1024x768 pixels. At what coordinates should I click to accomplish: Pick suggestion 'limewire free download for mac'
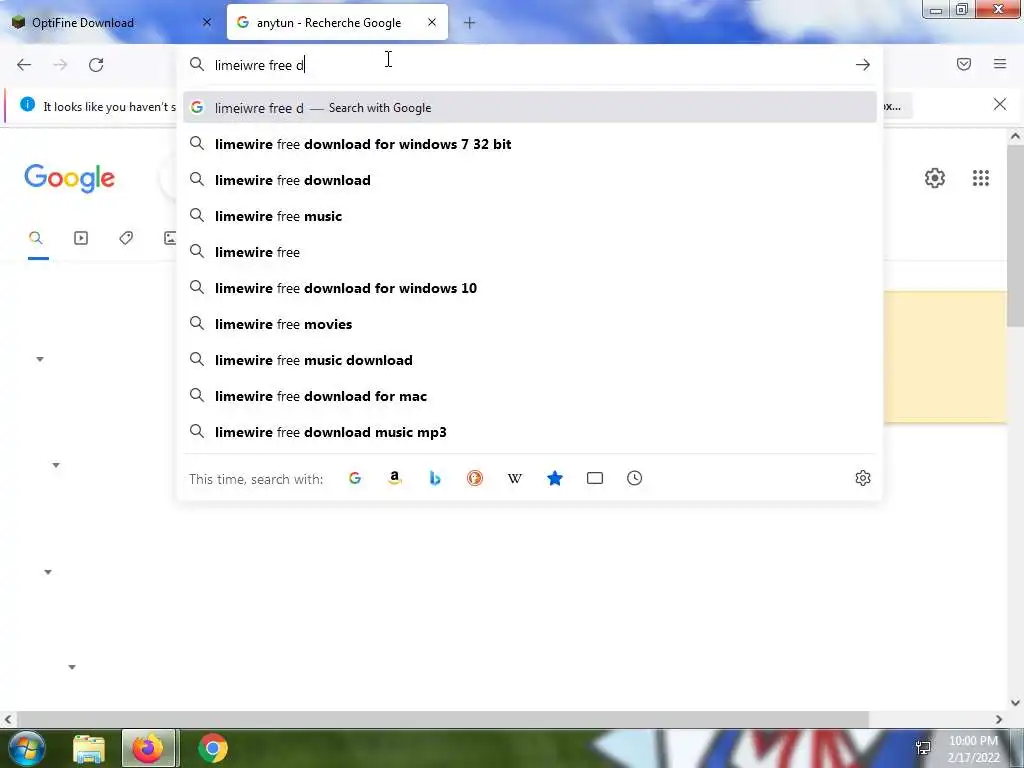coord(530,396)
